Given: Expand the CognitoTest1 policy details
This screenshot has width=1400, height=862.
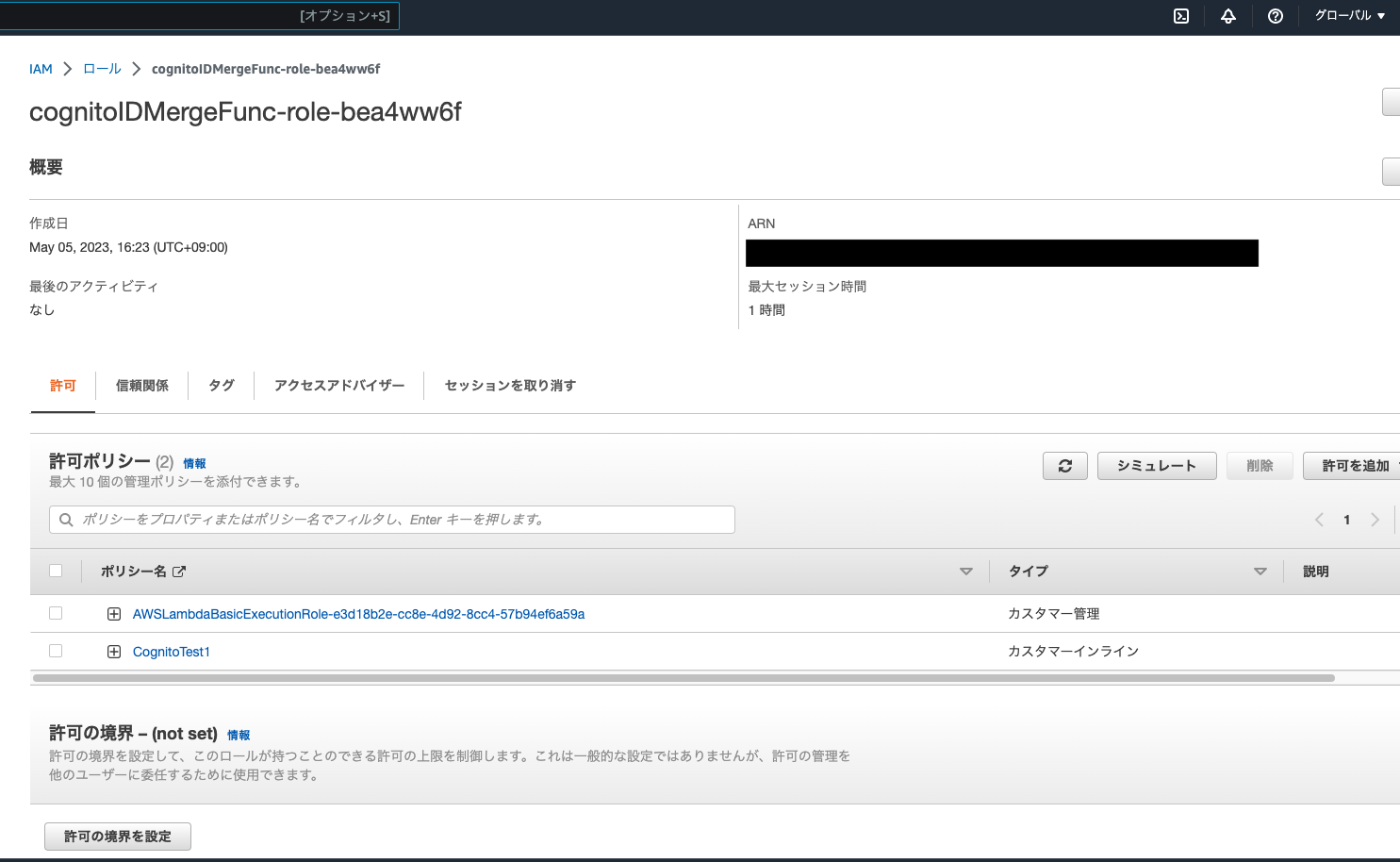Looking at the screenshot, I should pos(114,651).
